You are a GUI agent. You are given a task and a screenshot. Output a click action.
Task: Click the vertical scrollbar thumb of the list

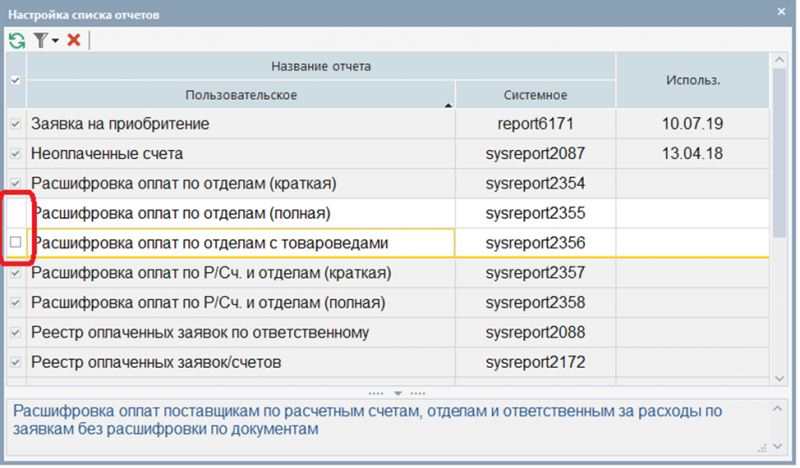tap(779, 153)
